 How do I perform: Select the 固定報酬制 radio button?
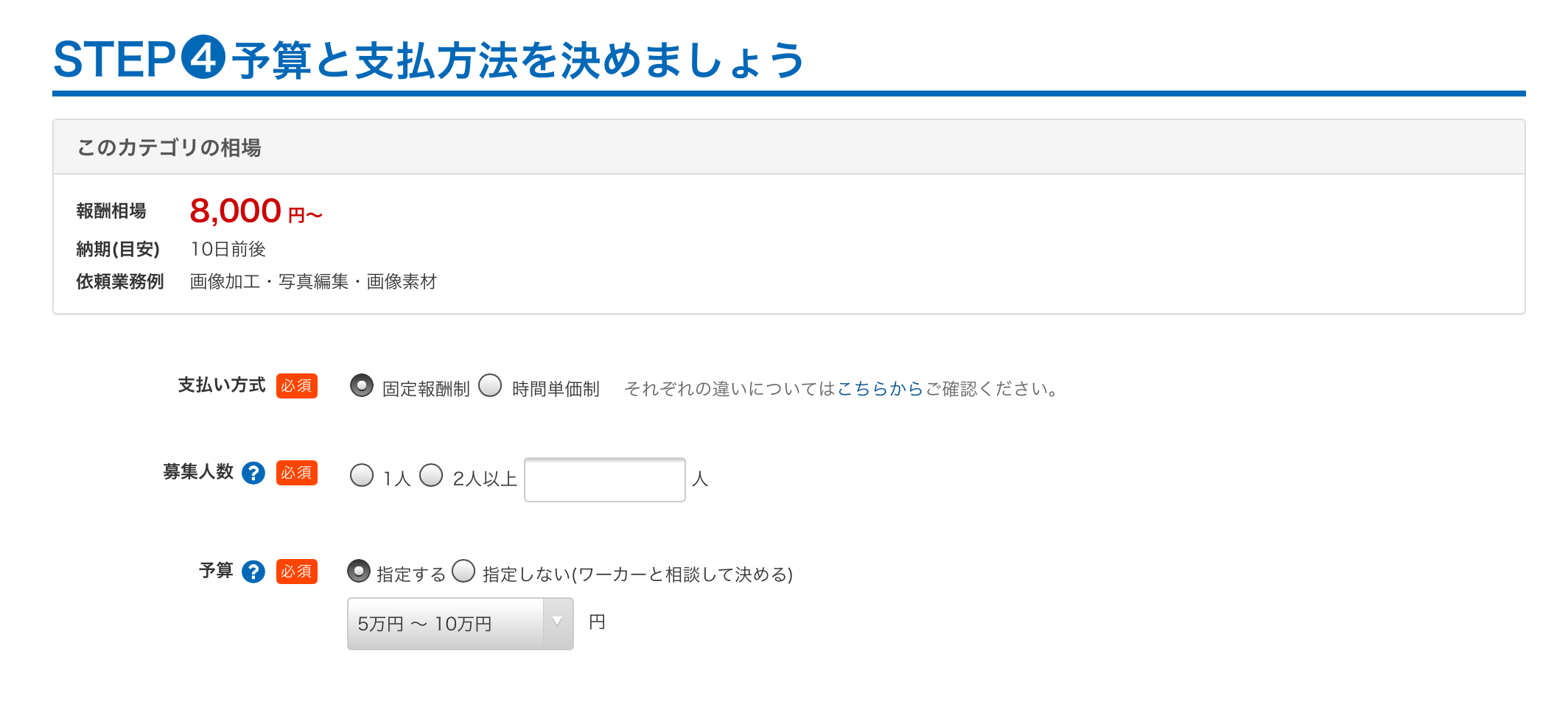point(362,385)
